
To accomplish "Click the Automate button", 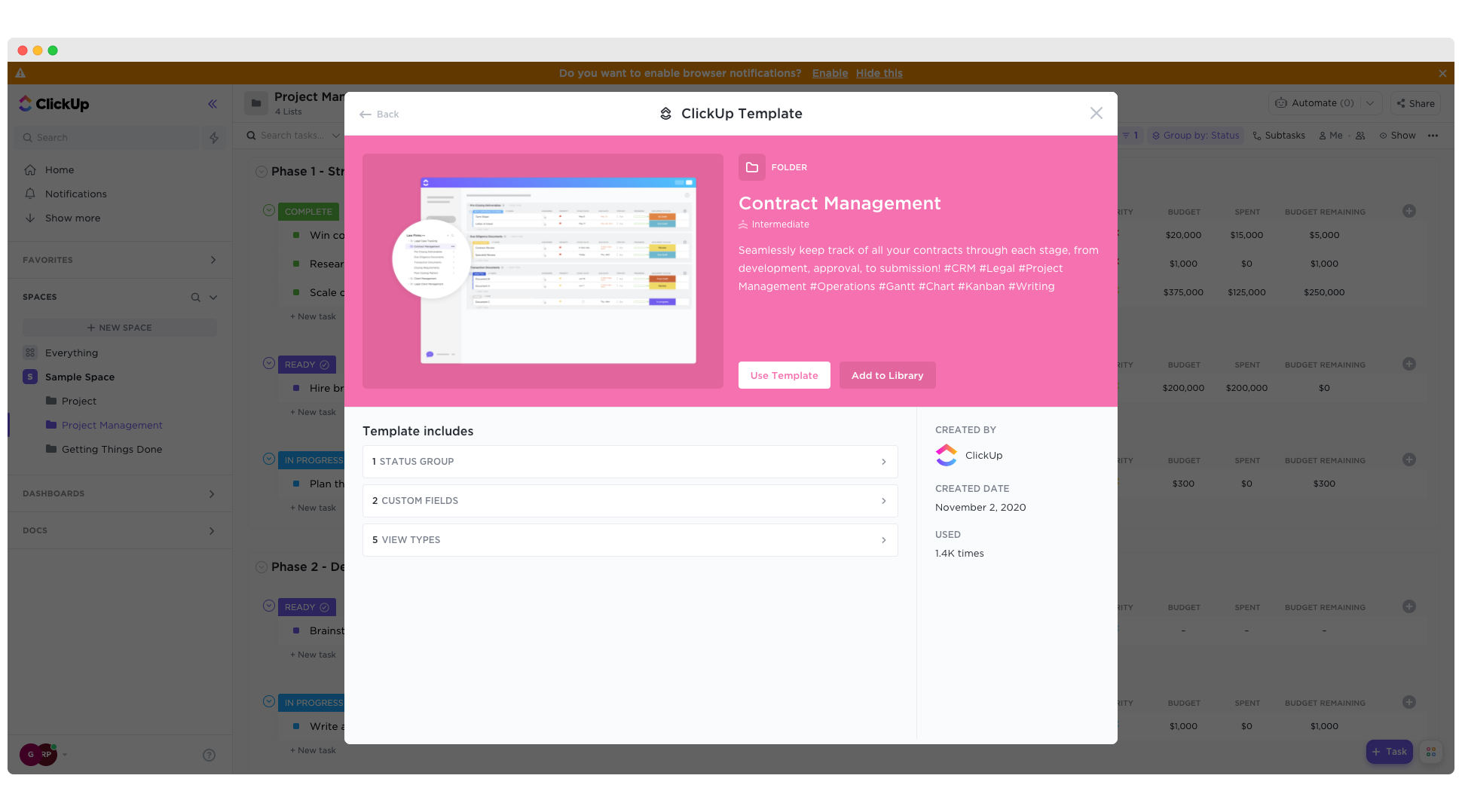I will click(x=1314, y=103).
